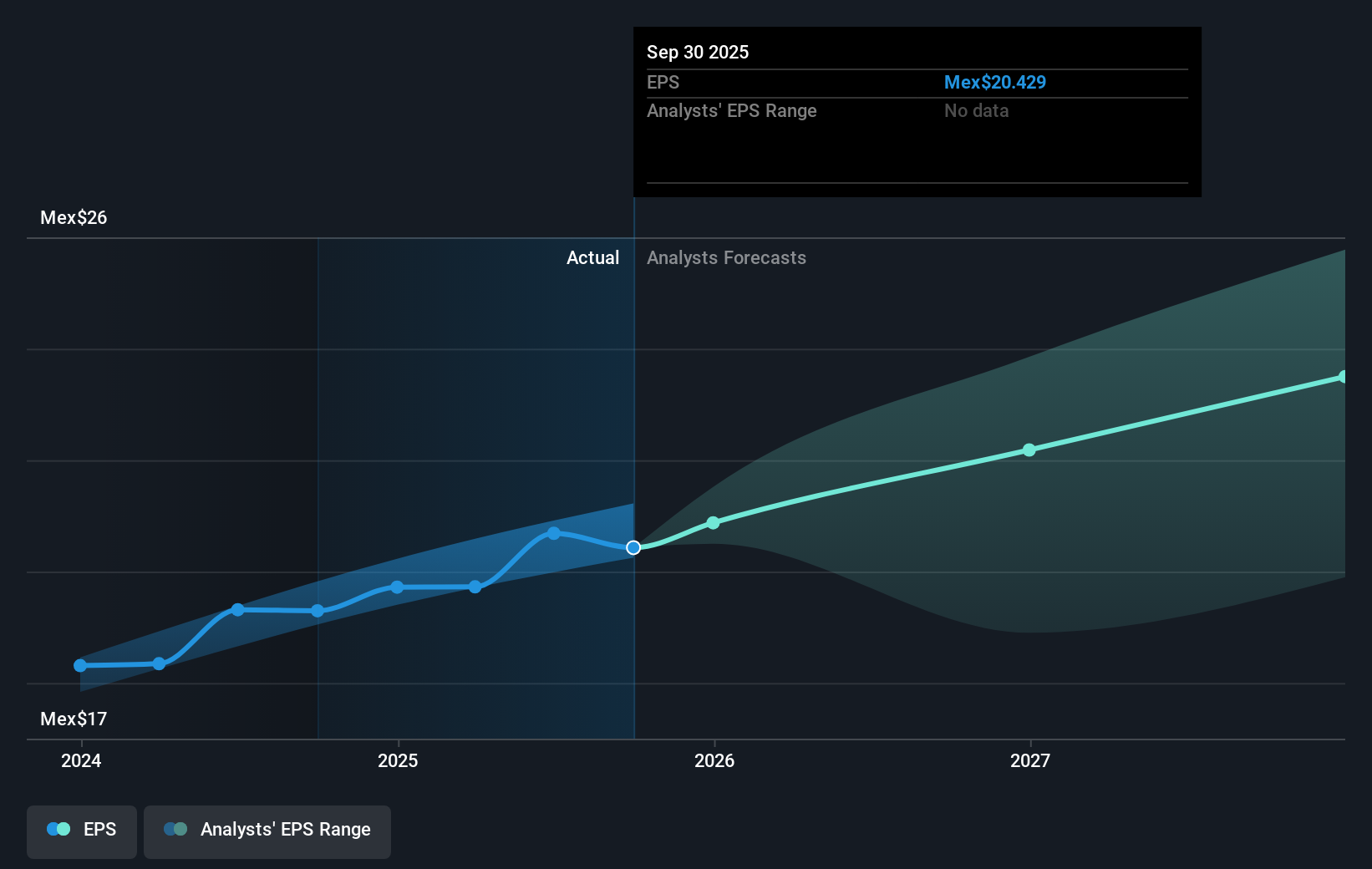1372x869 pixels.
Task: Hide the EPS line via its legend chip
Action: (81, 831)
